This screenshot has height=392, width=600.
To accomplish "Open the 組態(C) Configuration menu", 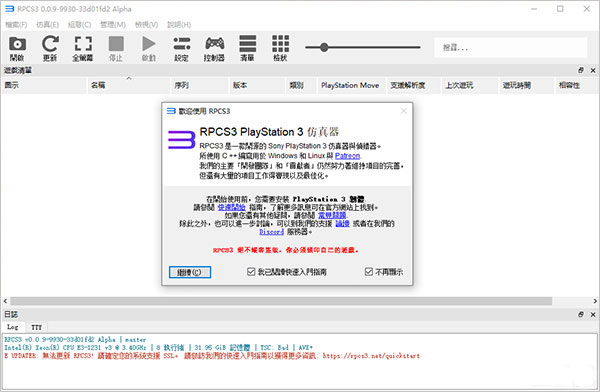I will tap(80, 24).
